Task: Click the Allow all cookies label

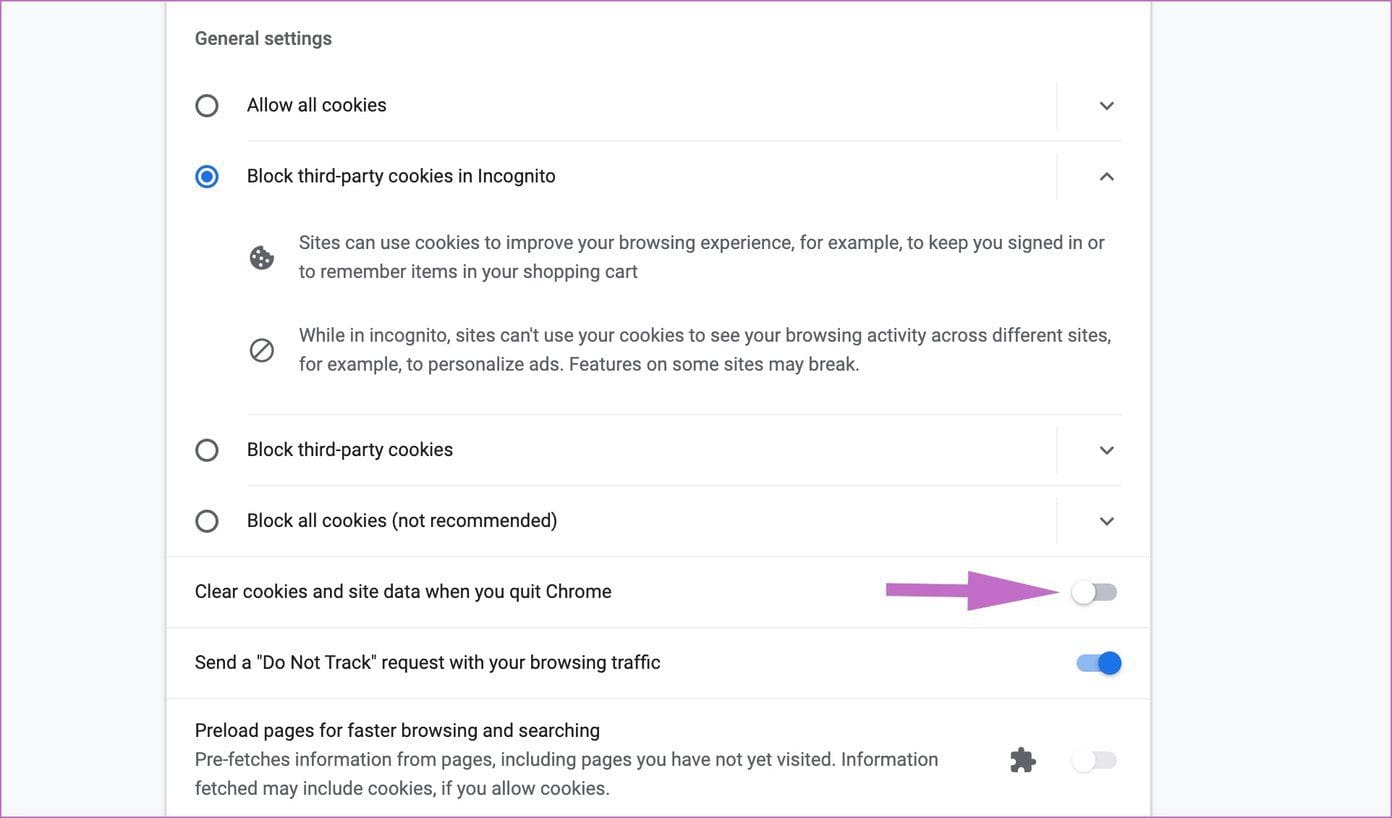Action: coord(317,105)
